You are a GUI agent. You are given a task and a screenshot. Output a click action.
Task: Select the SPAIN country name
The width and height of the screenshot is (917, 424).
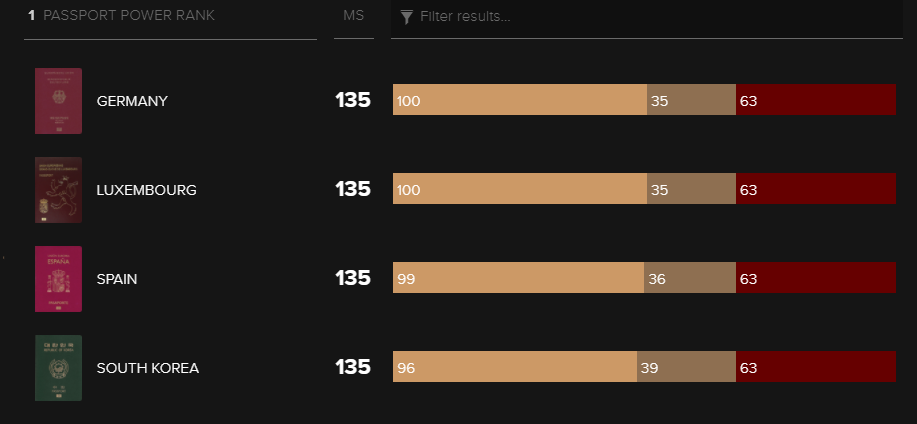(x=117, y=279)
